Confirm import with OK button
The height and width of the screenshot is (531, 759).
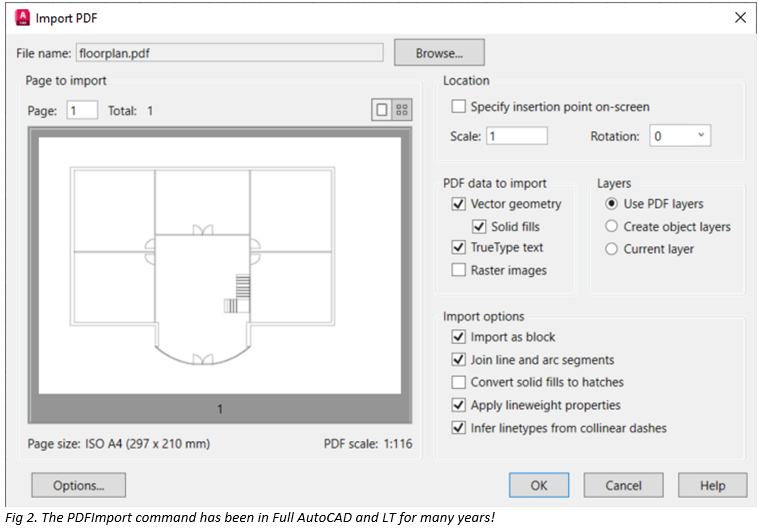tap(539, 485)
